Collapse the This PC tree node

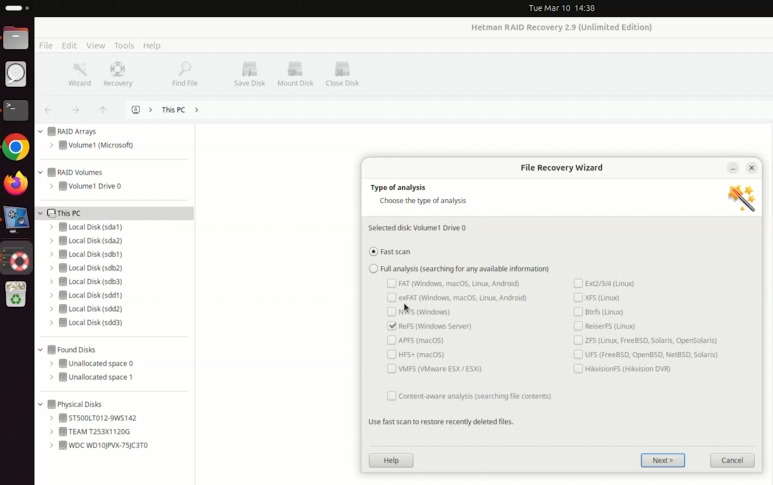pyautogui.click(x=40, y=213)
